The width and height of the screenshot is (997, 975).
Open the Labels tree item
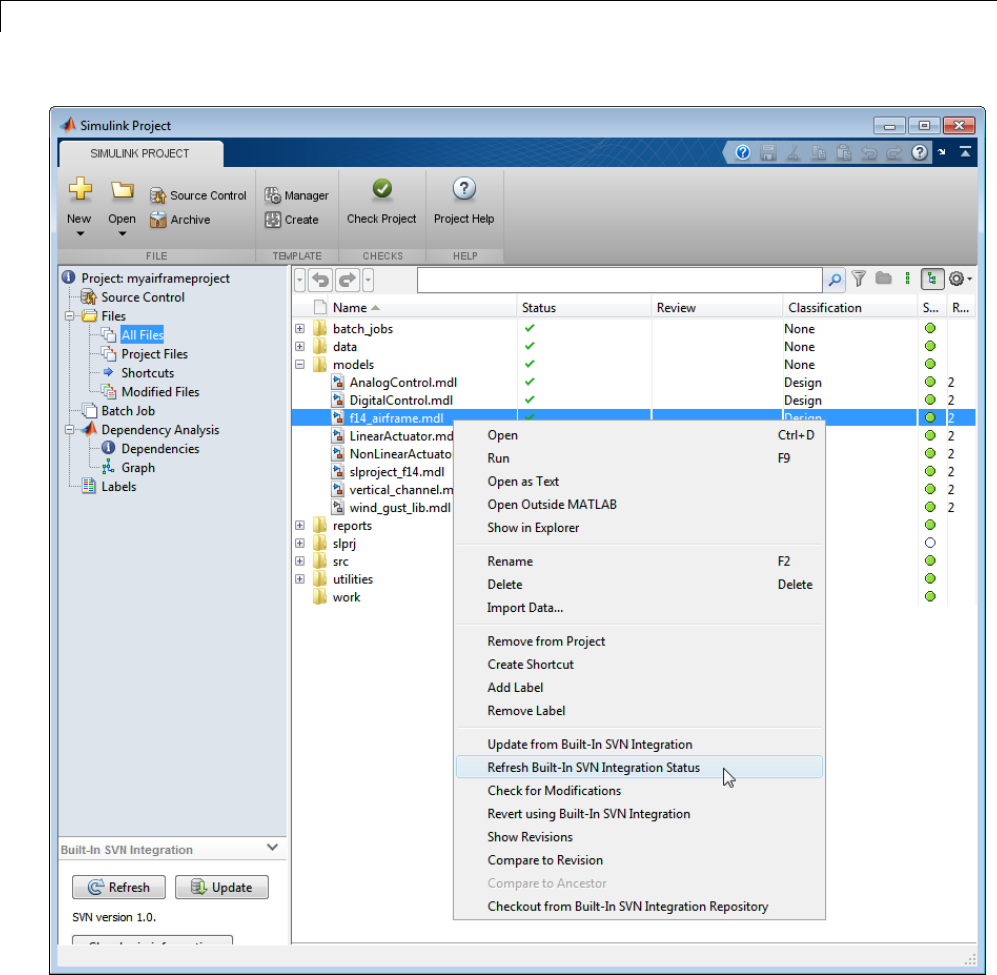click(x=118, y=487)
